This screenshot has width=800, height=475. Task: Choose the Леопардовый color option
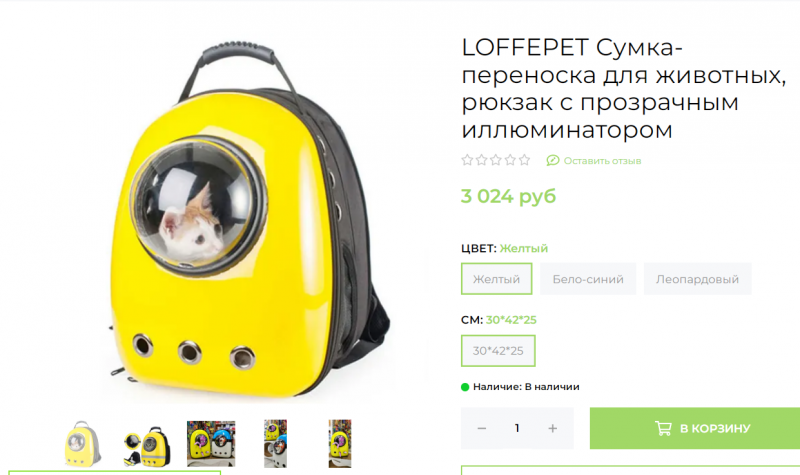pos(697,279)
